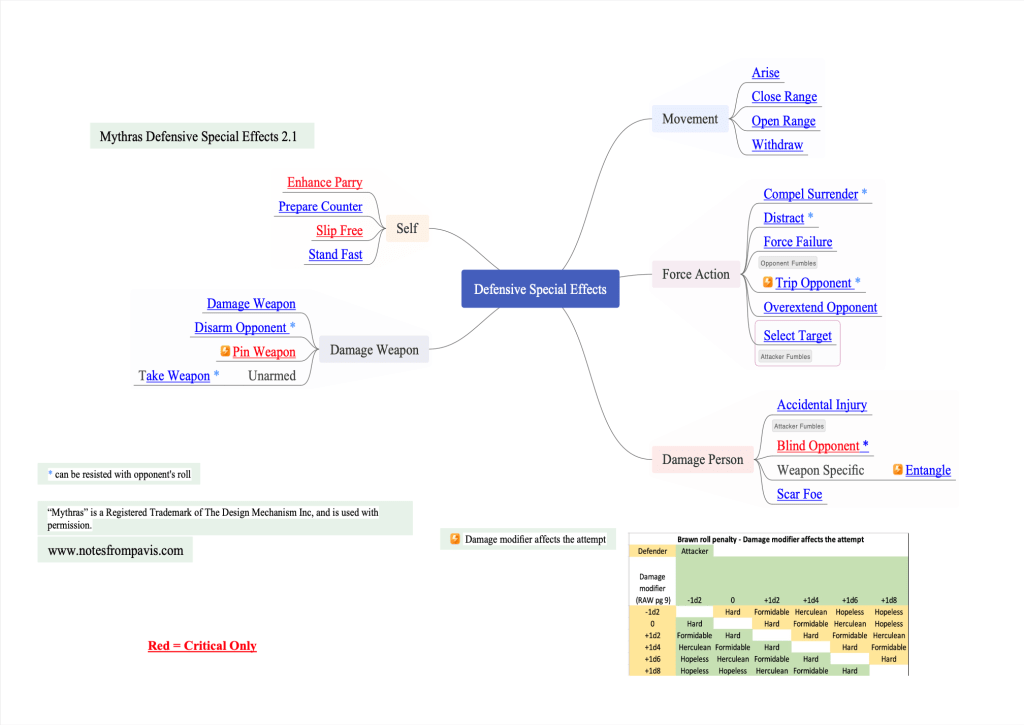Select the Self branch node
Viewport: 1024px width, 725px height.
point(407,228)
